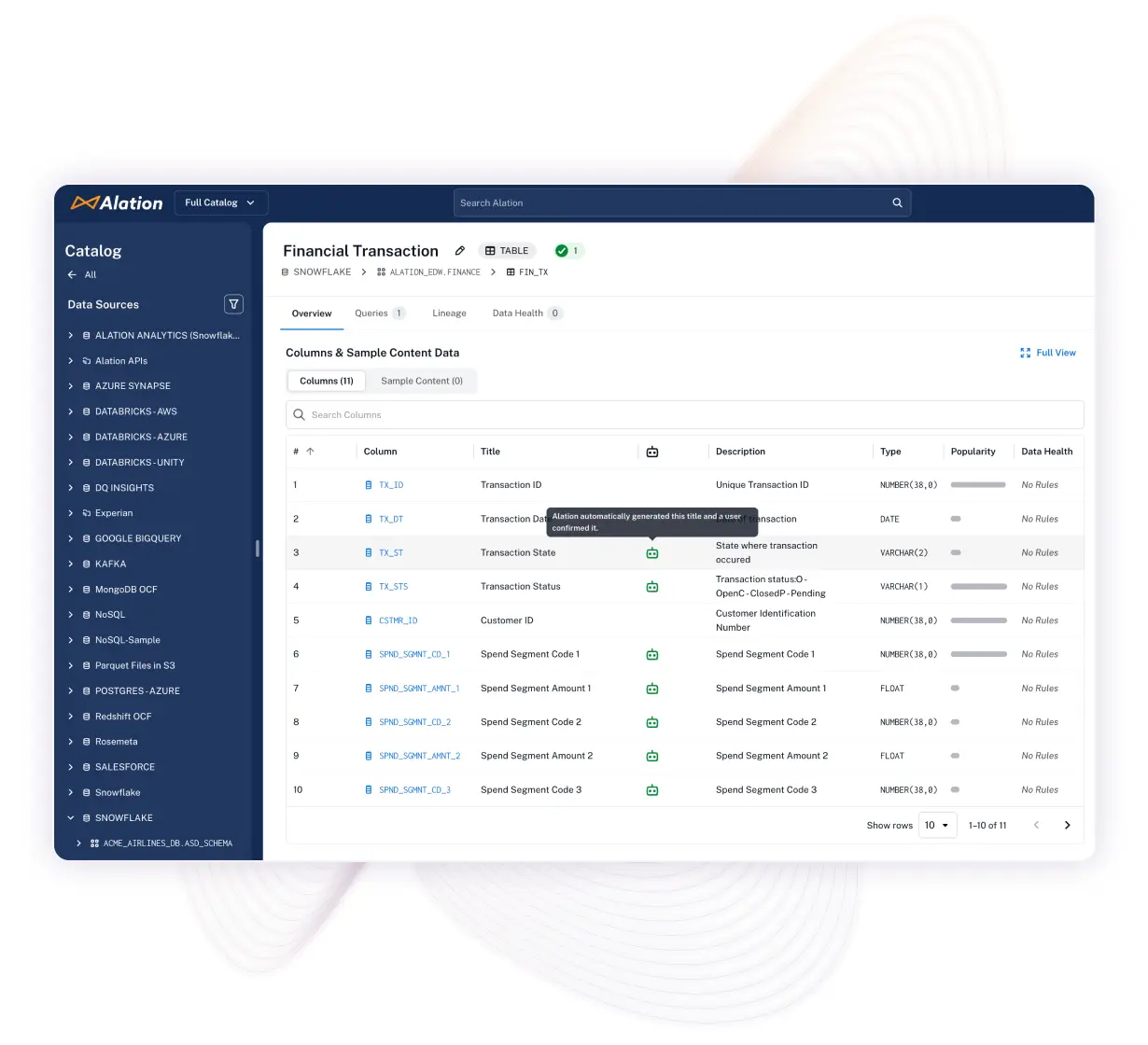The image size is (1148, 1045).
Task: Switch to the Lineage tab
Action: (x=449, y=313)
